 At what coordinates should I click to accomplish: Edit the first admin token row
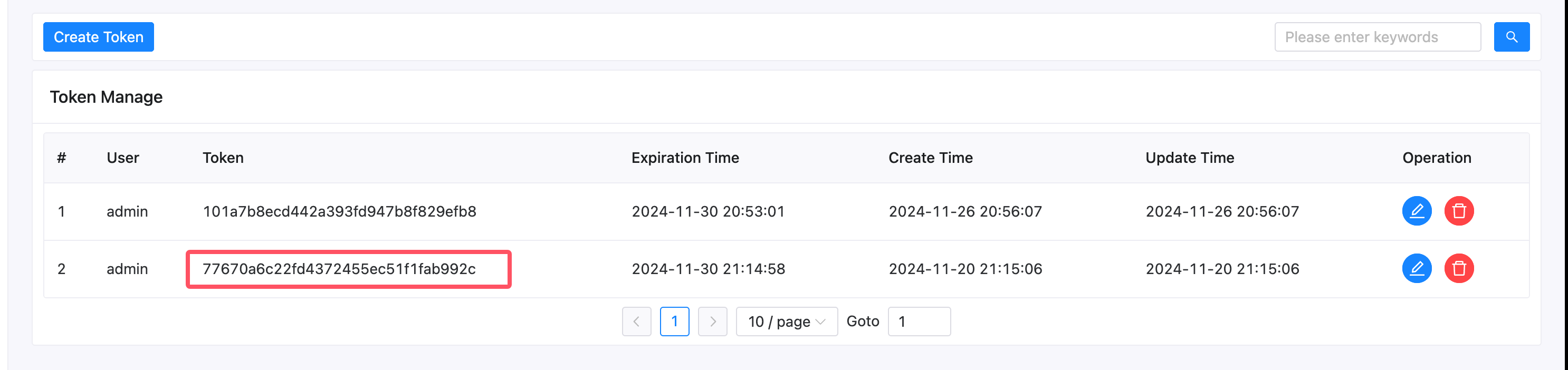(x=1417, y=211)
